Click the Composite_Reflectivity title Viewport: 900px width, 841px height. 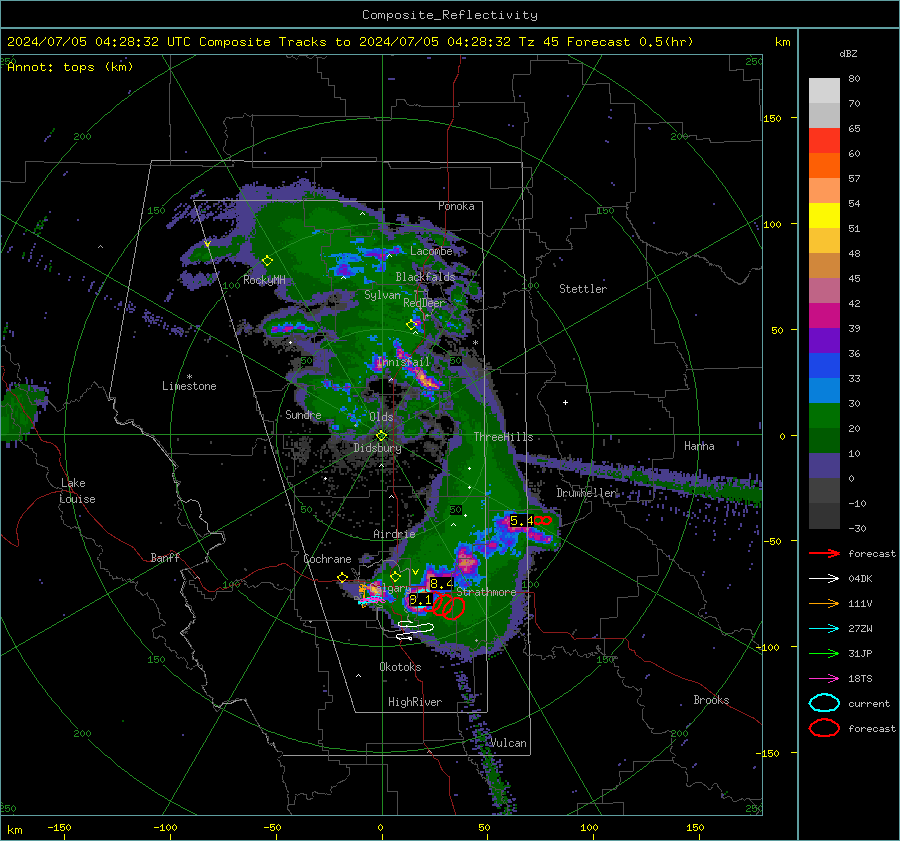pos(449,15)
